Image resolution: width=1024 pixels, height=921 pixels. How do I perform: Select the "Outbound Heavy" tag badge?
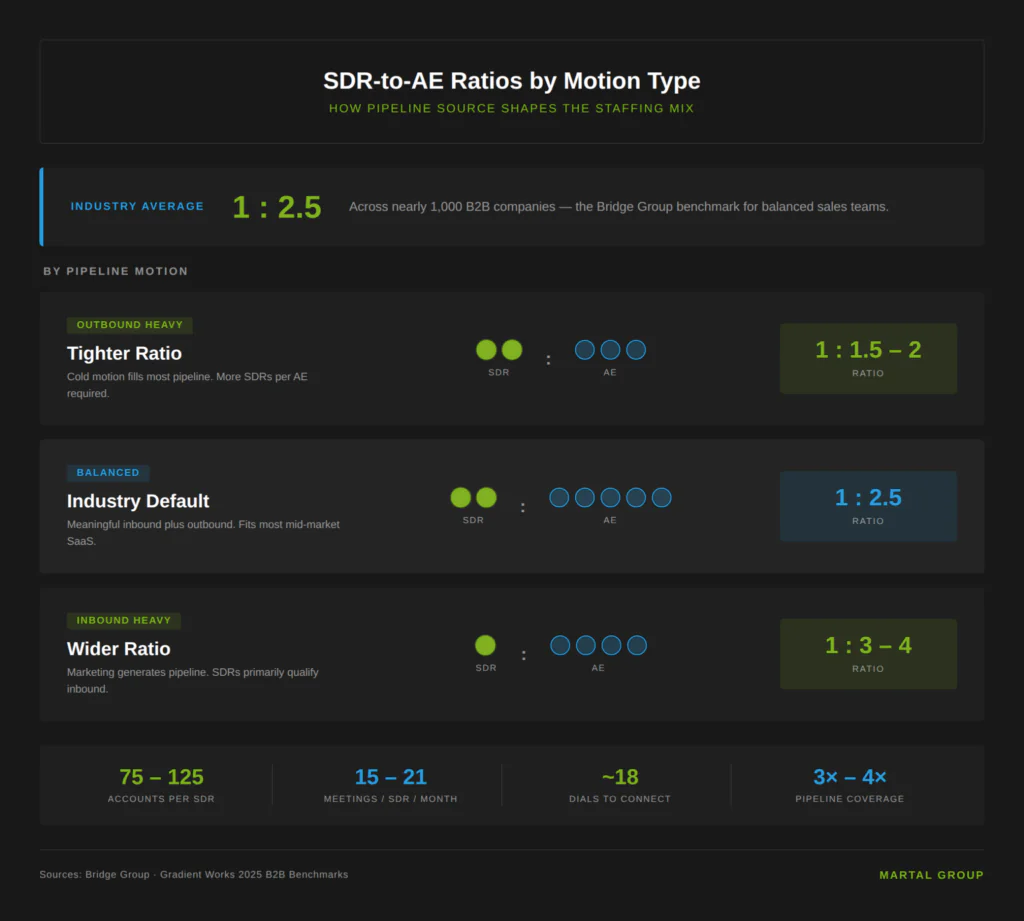[129, 325]
